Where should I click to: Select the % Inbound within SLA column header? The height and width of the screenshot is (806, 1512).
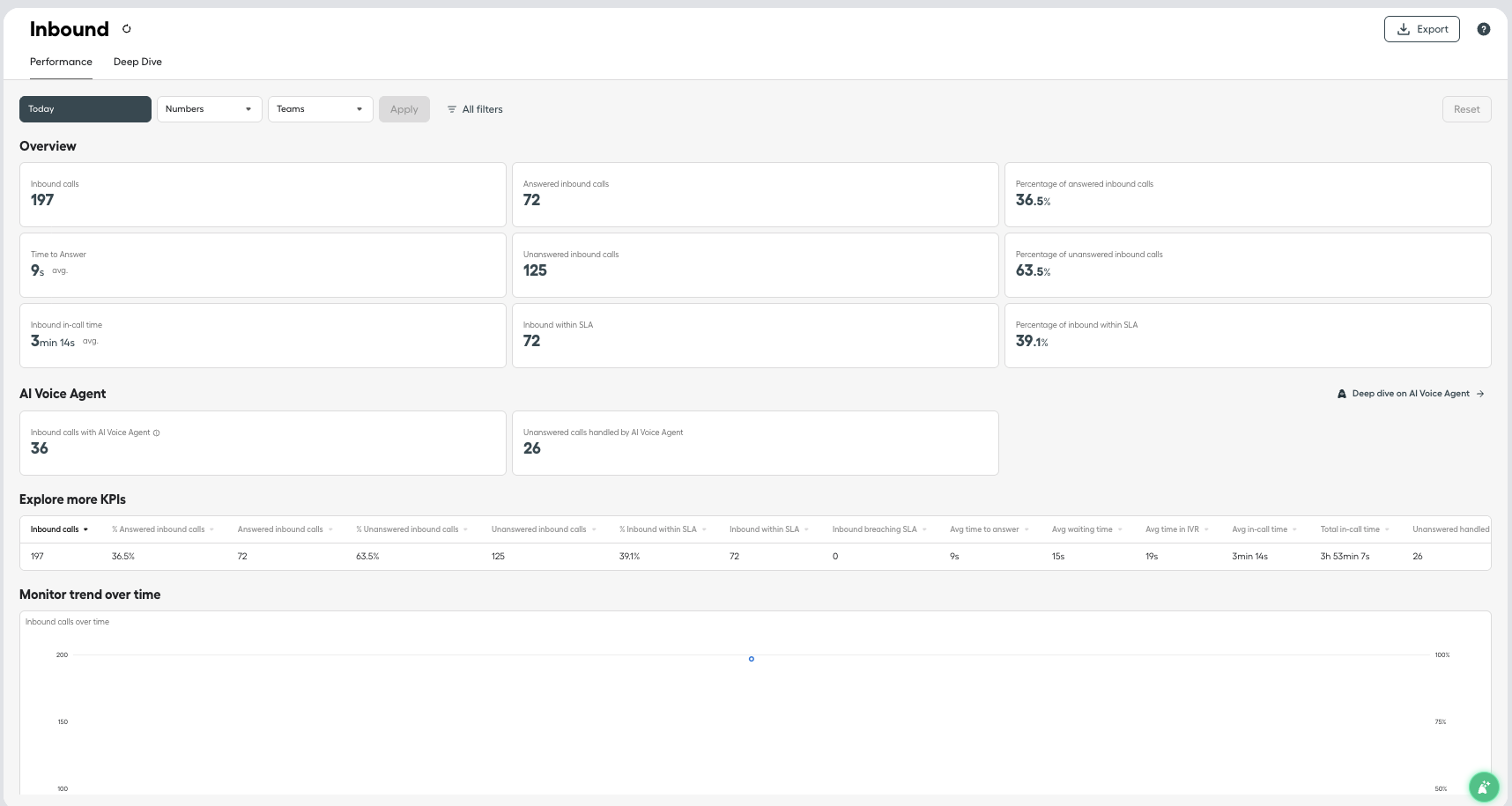(663, 529)
